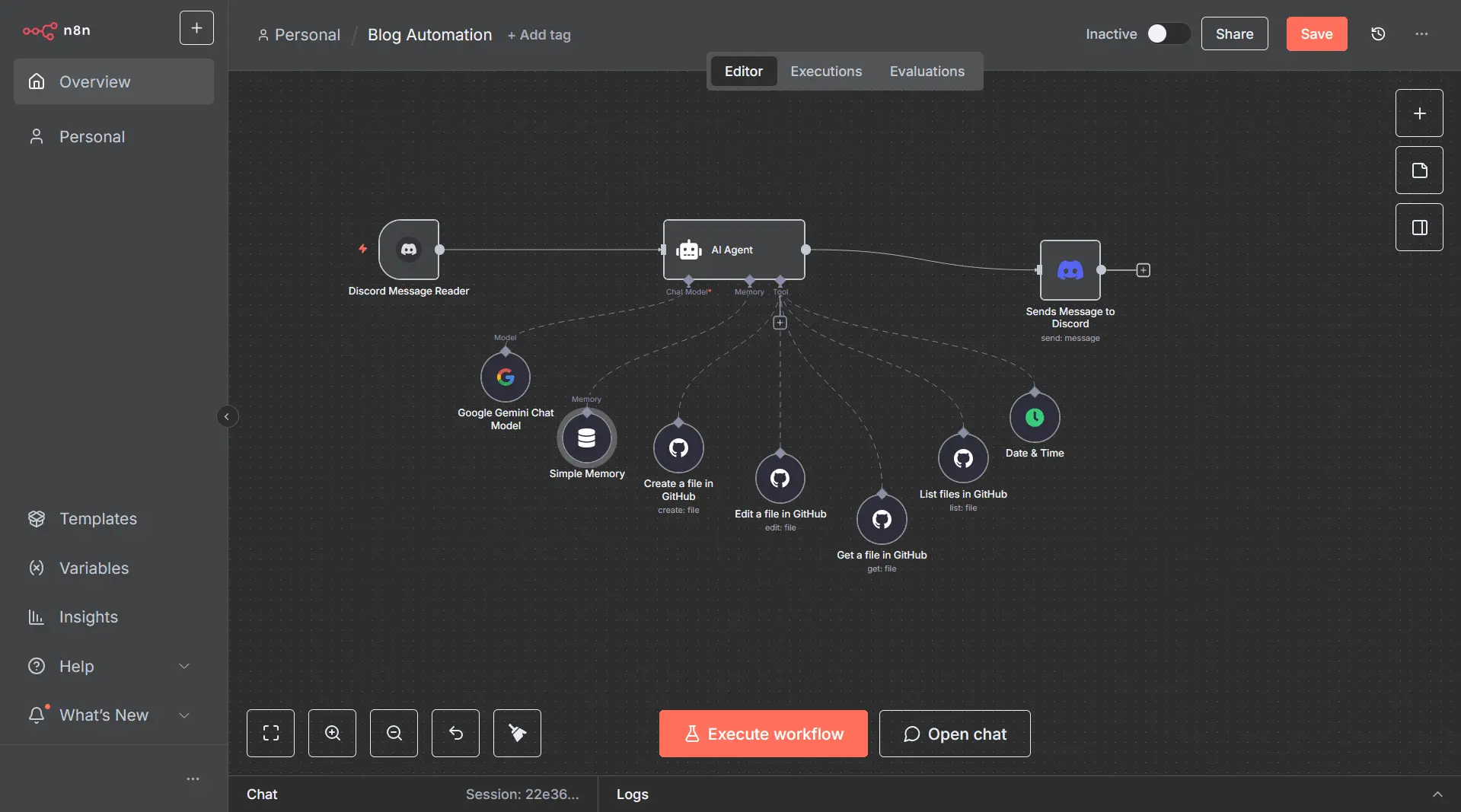This screenshot has height=812, width=1461.
Task: Open workflow history clock icon
Action: pos(1378,34)
